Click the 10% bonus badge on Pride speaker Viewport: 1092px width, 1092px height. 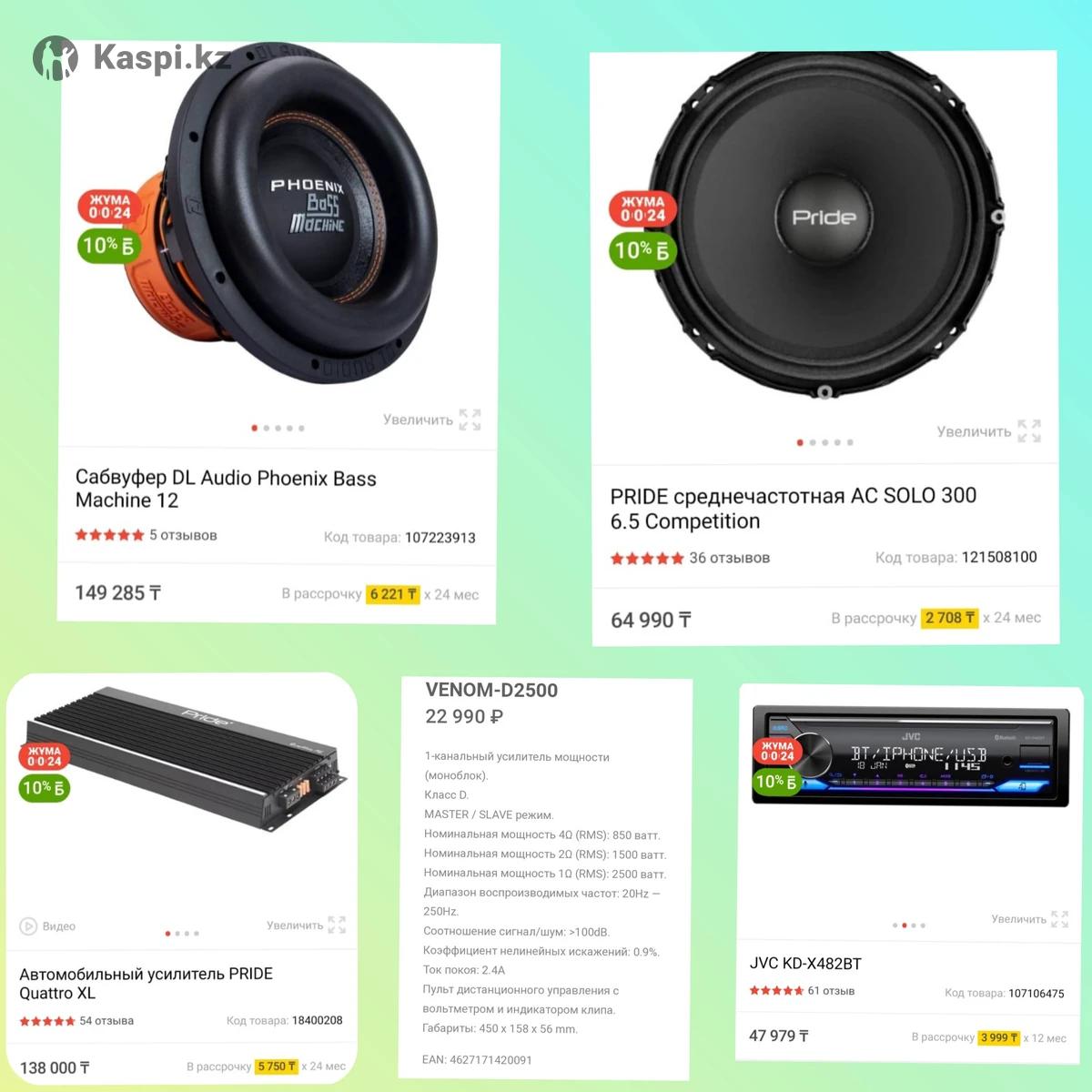(642, 250)
